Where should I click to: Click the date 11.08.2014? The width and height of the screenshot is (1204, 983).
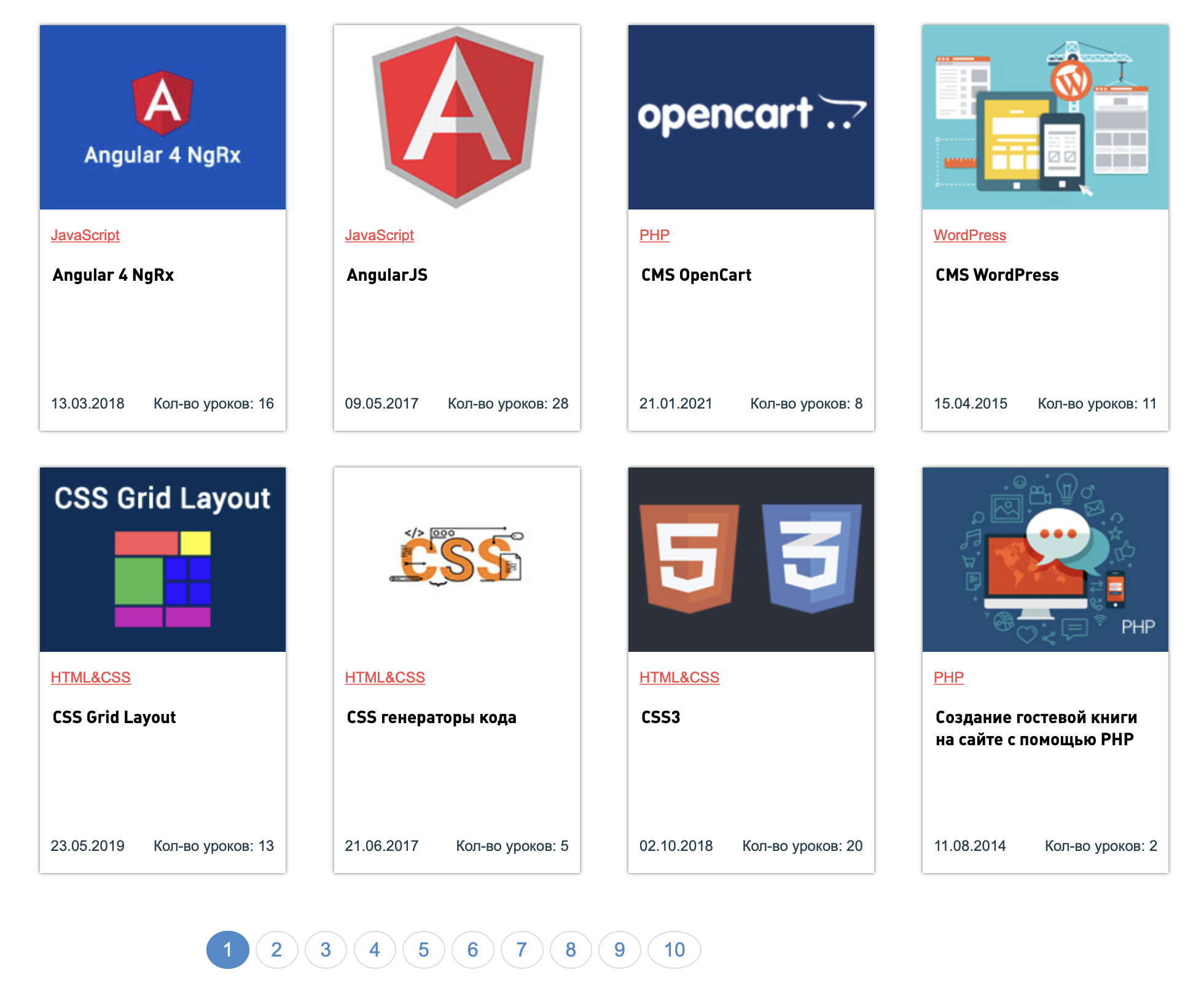971,846
